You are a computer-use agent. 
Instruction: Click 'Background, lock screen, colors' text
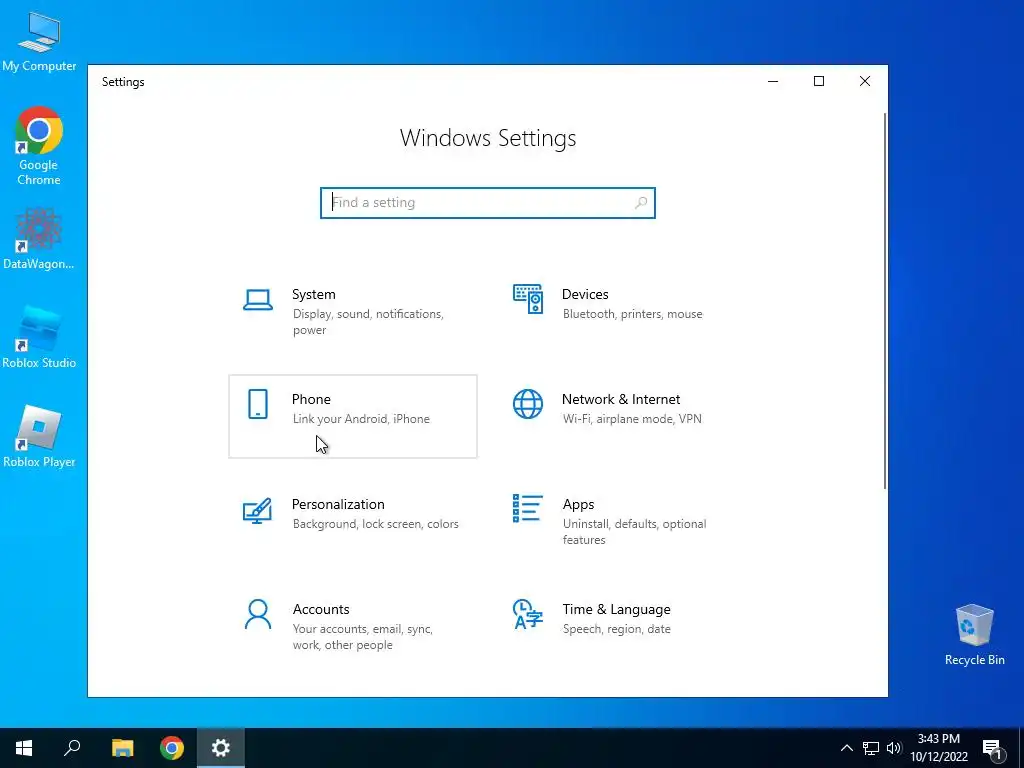[376, 524]
